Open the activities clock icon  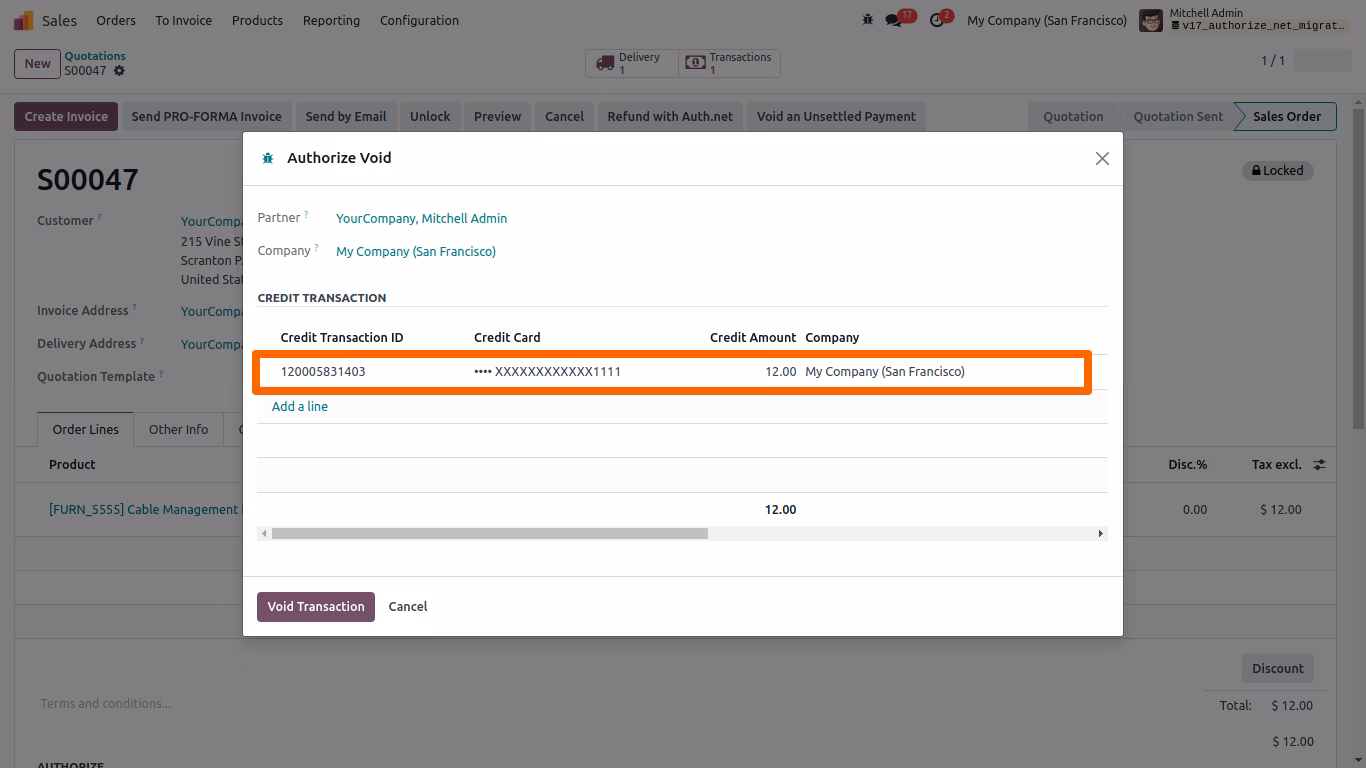click(937, 20)
